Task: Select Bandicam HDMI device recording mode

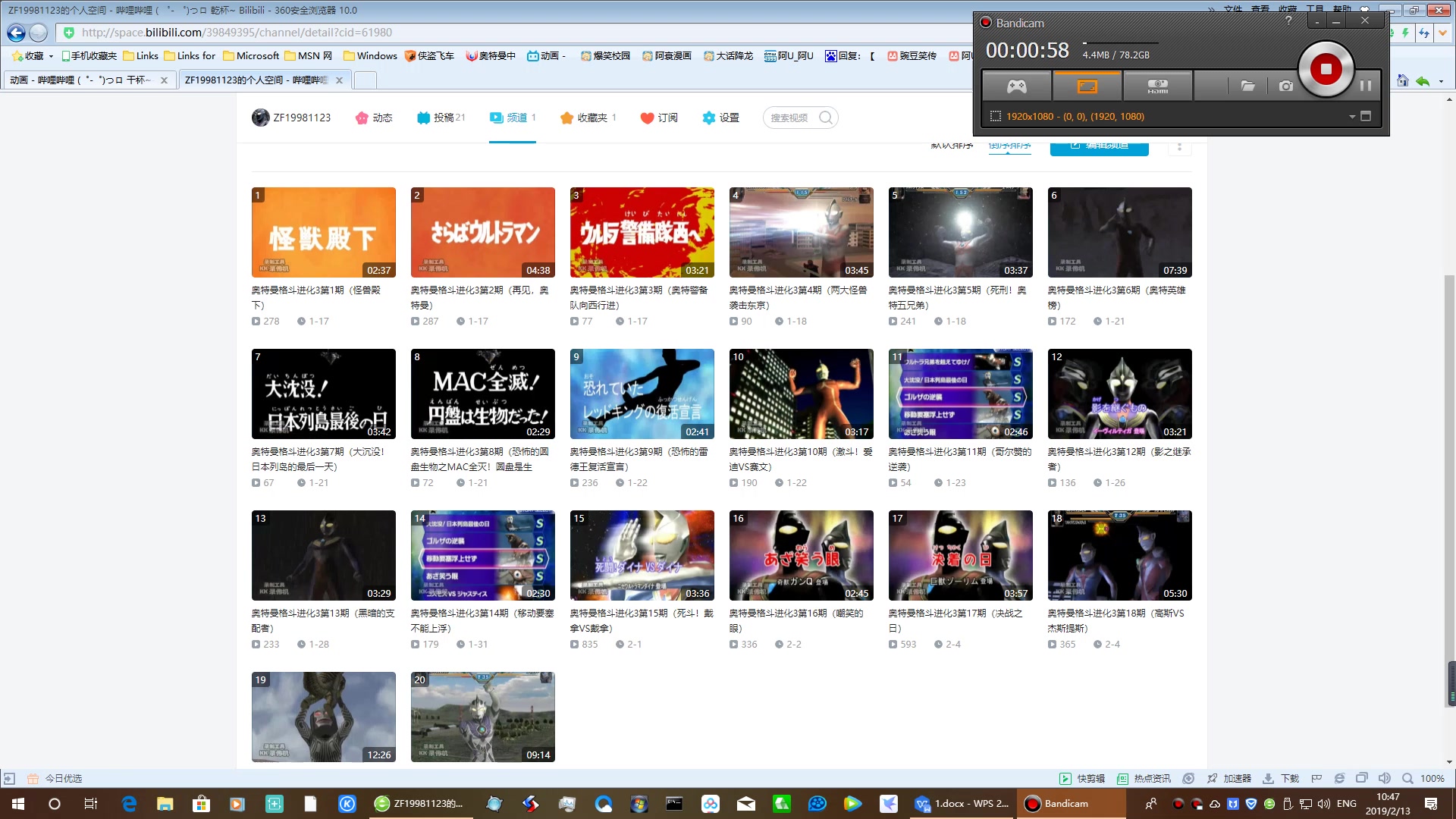Action: (1157, 86)
